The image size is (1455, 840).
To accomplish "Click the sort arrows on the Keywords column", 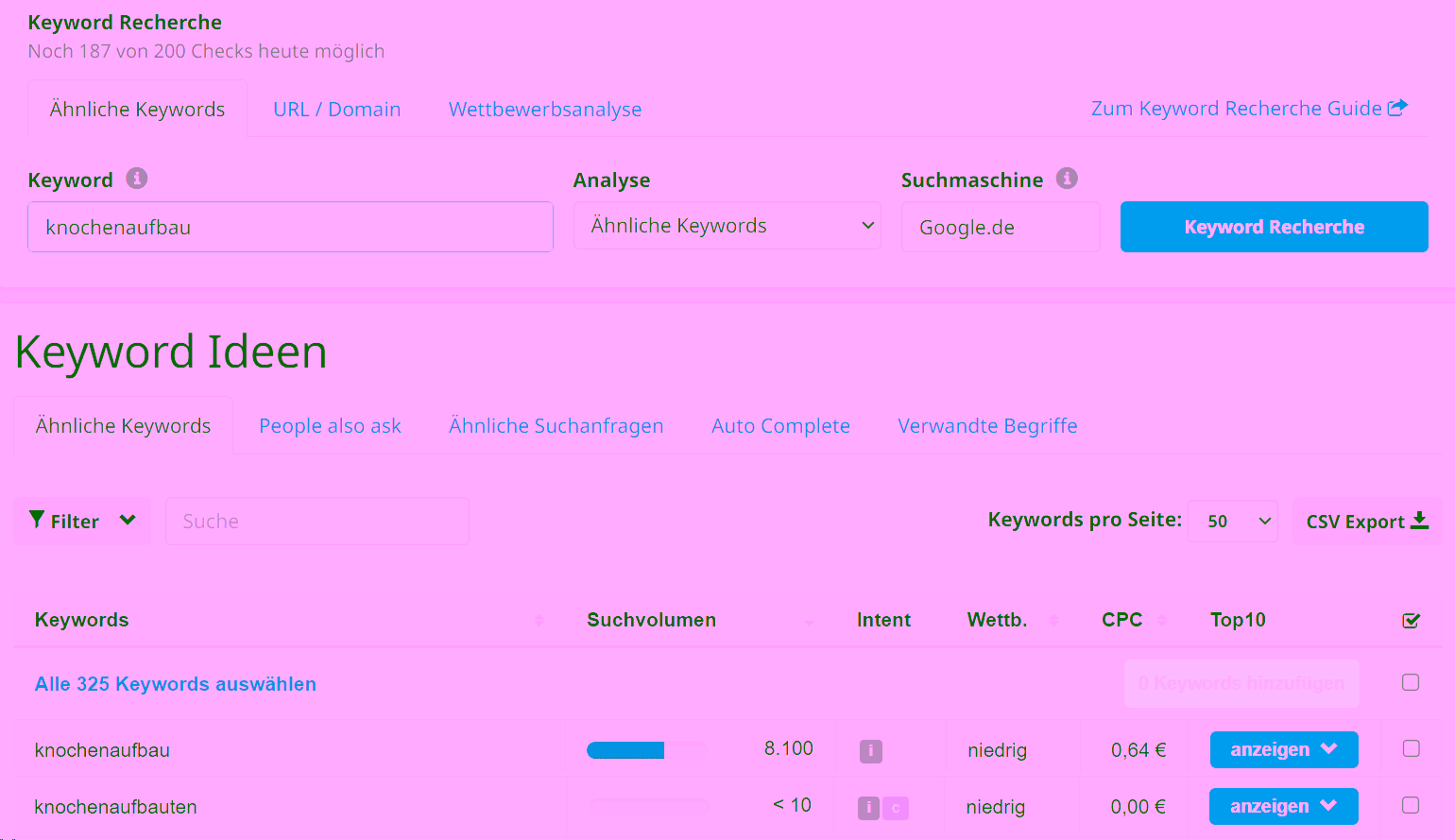I will [539, 620].
